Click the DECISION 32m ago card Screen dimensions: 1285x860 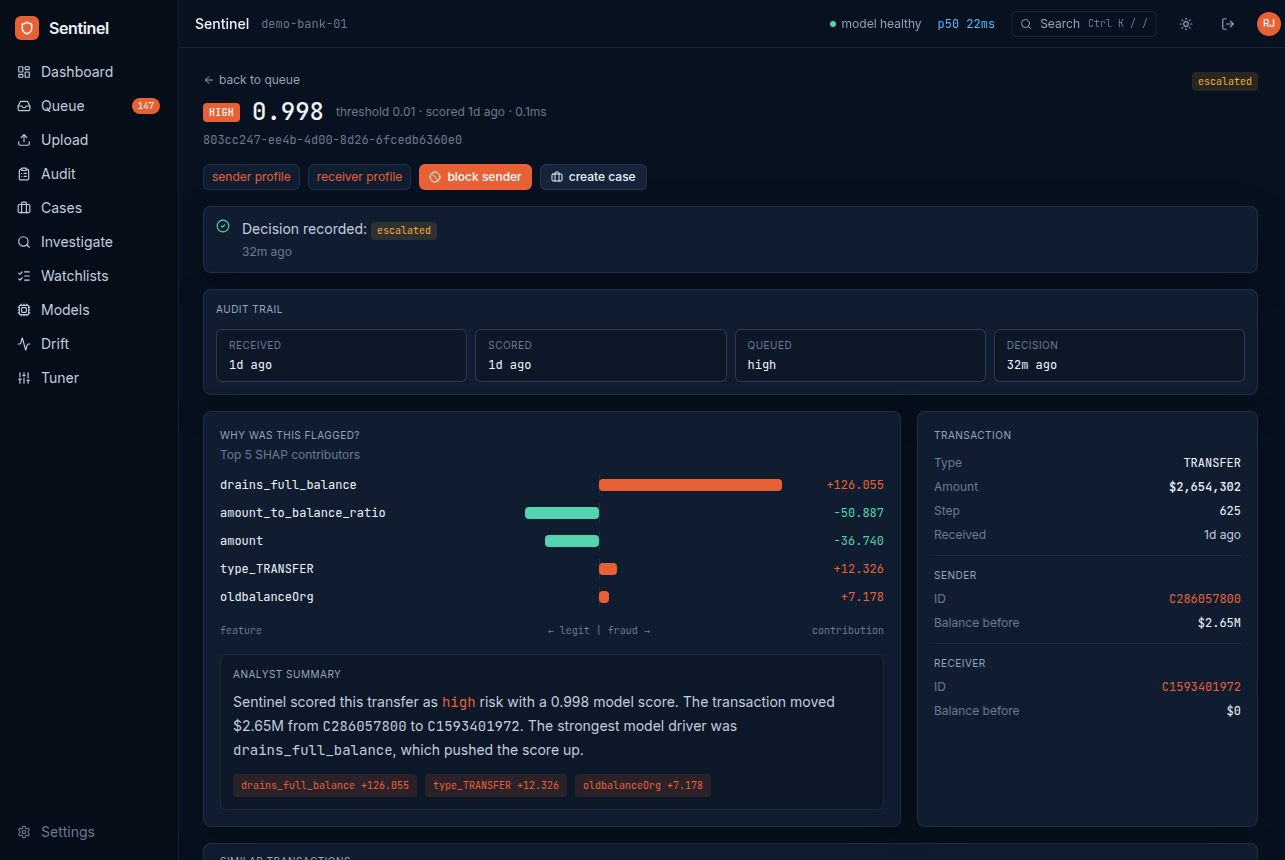coord(1120,355)
